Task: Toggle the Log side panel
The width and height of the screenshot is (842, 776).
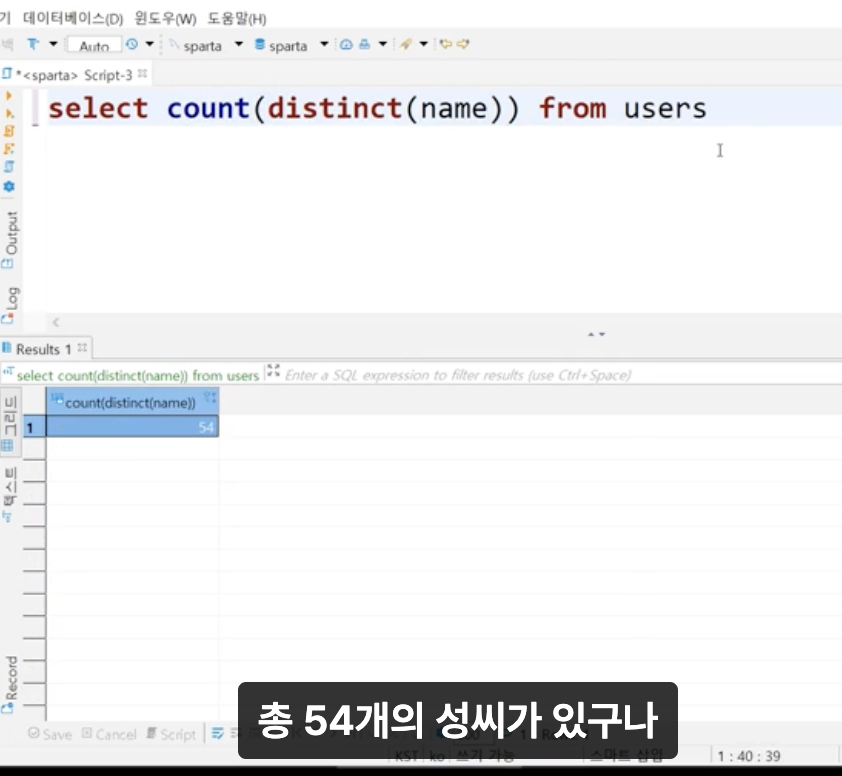Action: coord(10,305)
